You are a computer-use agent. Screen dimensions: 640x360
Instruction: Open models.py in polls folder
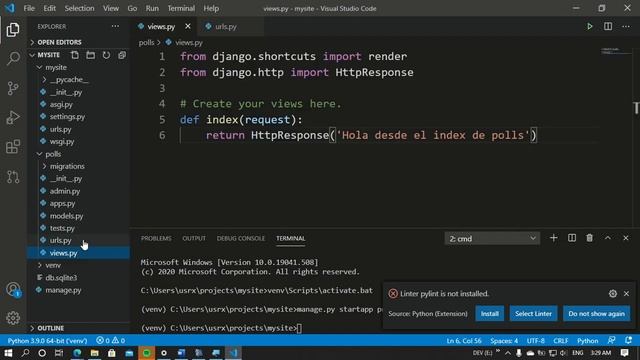[67, 216]
